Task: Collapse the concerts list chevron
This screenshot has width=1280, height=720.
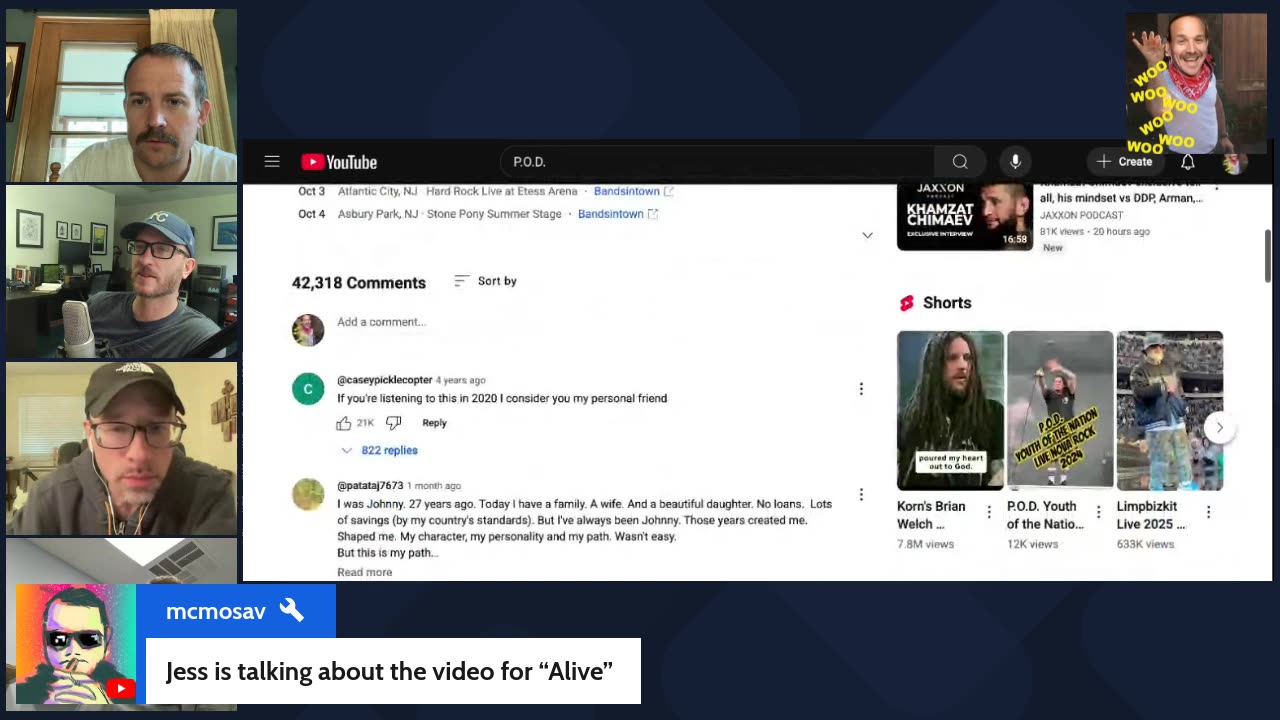Action: (867, 235)
